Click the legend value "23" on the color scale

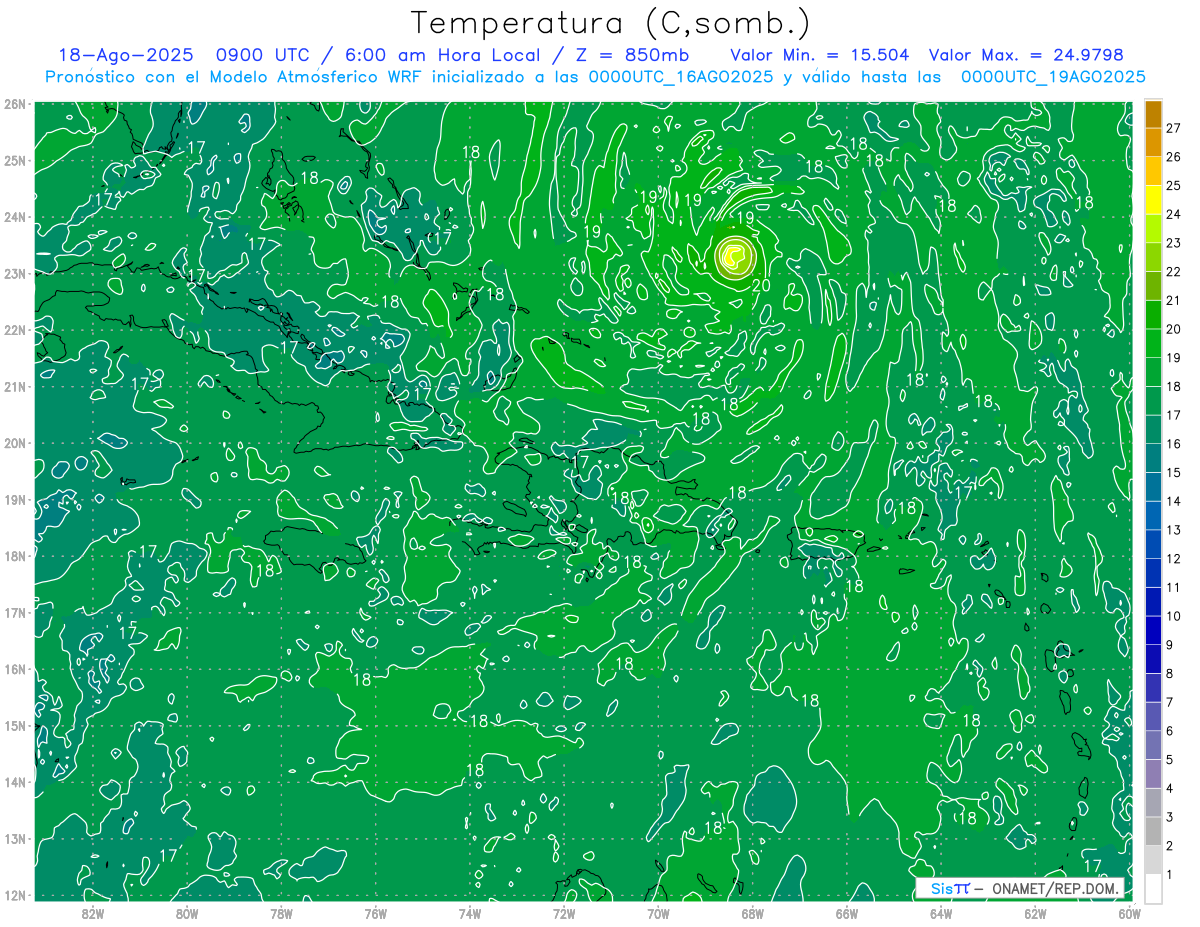pyautogui.click(x=1174, y=242)
